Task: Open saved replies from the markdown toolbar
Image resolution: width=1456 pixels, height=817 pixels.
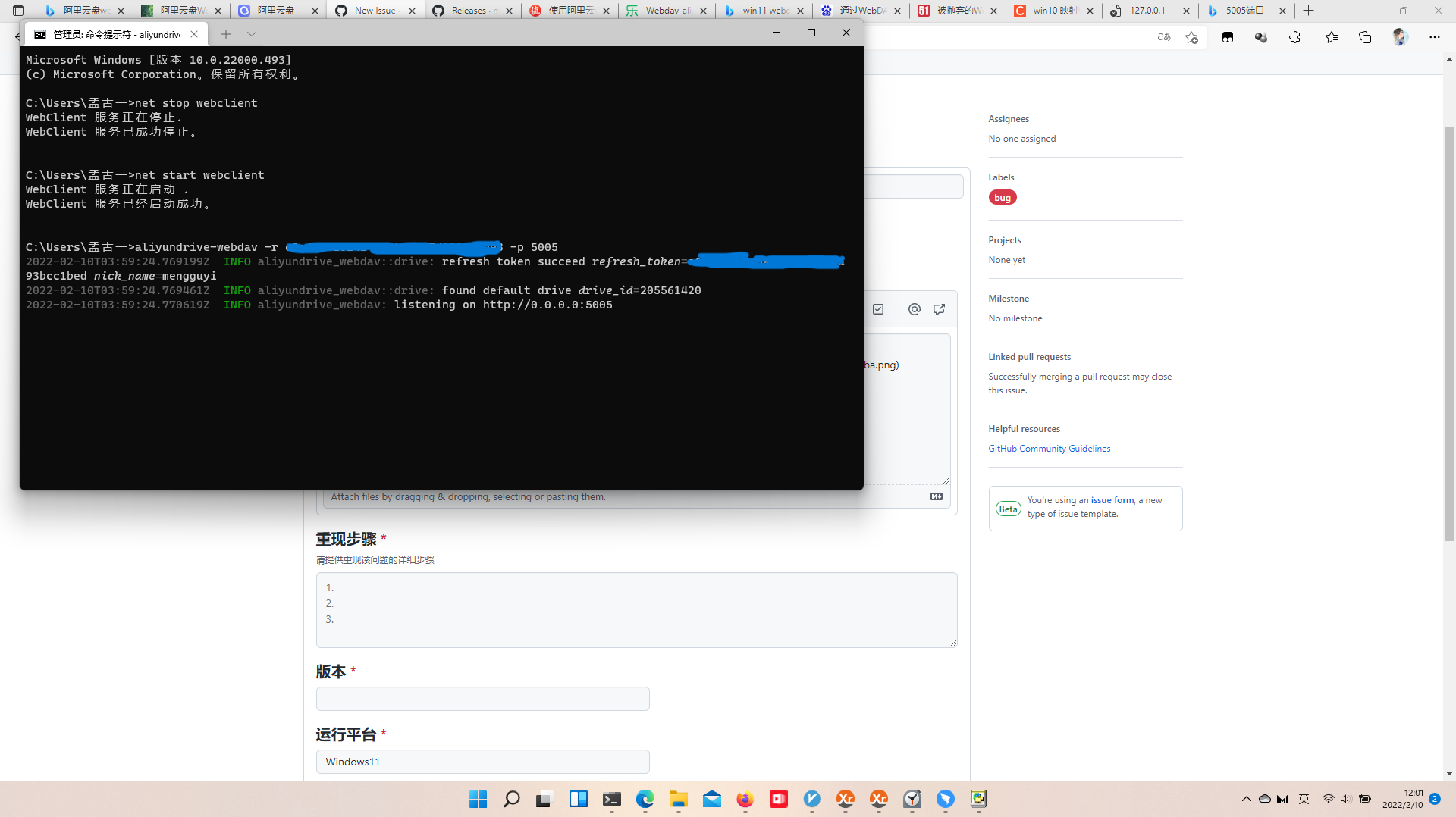Action: coord(939,309)
